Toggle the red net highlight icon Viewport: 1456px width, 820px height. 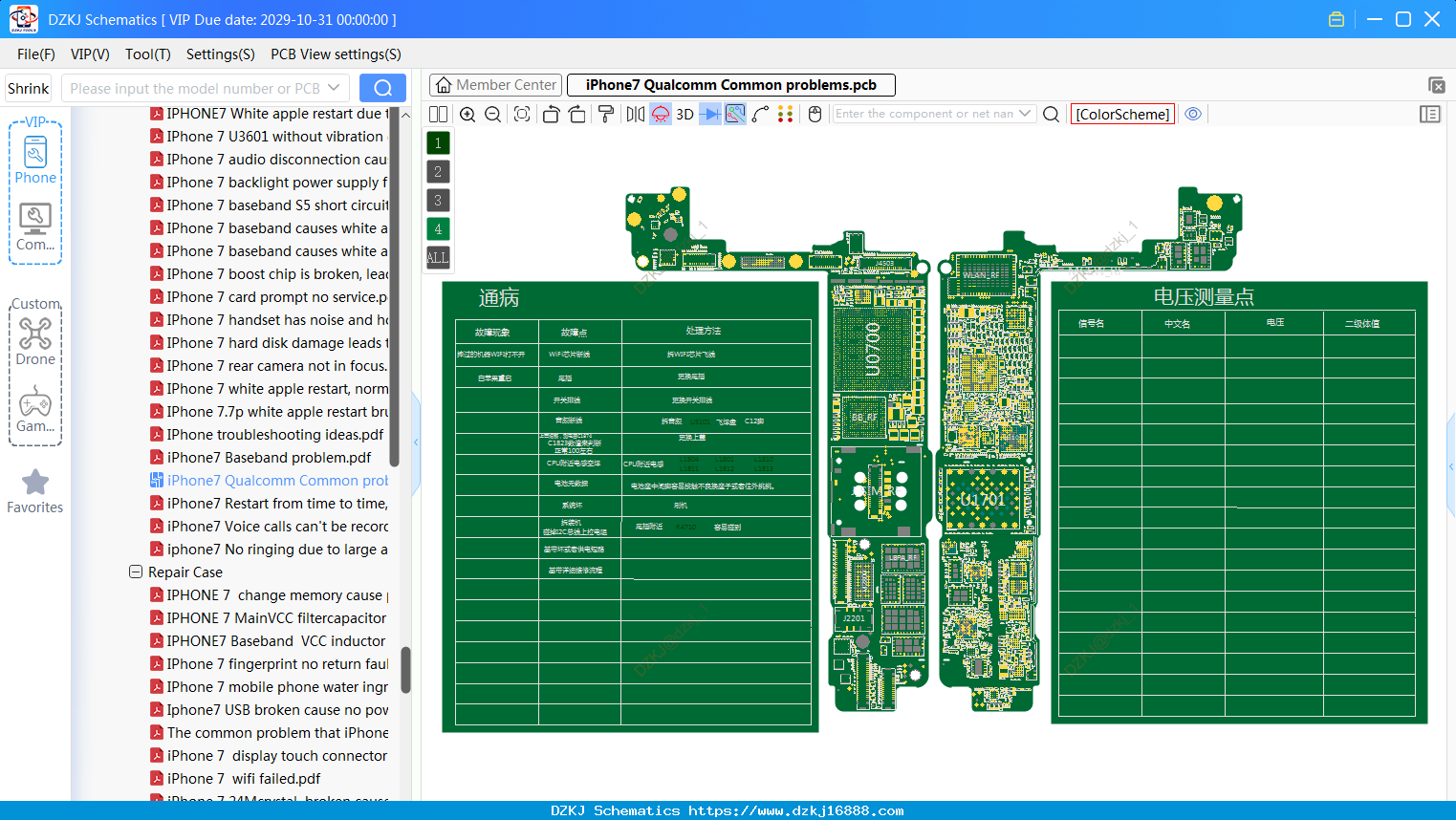pos(661,114)
